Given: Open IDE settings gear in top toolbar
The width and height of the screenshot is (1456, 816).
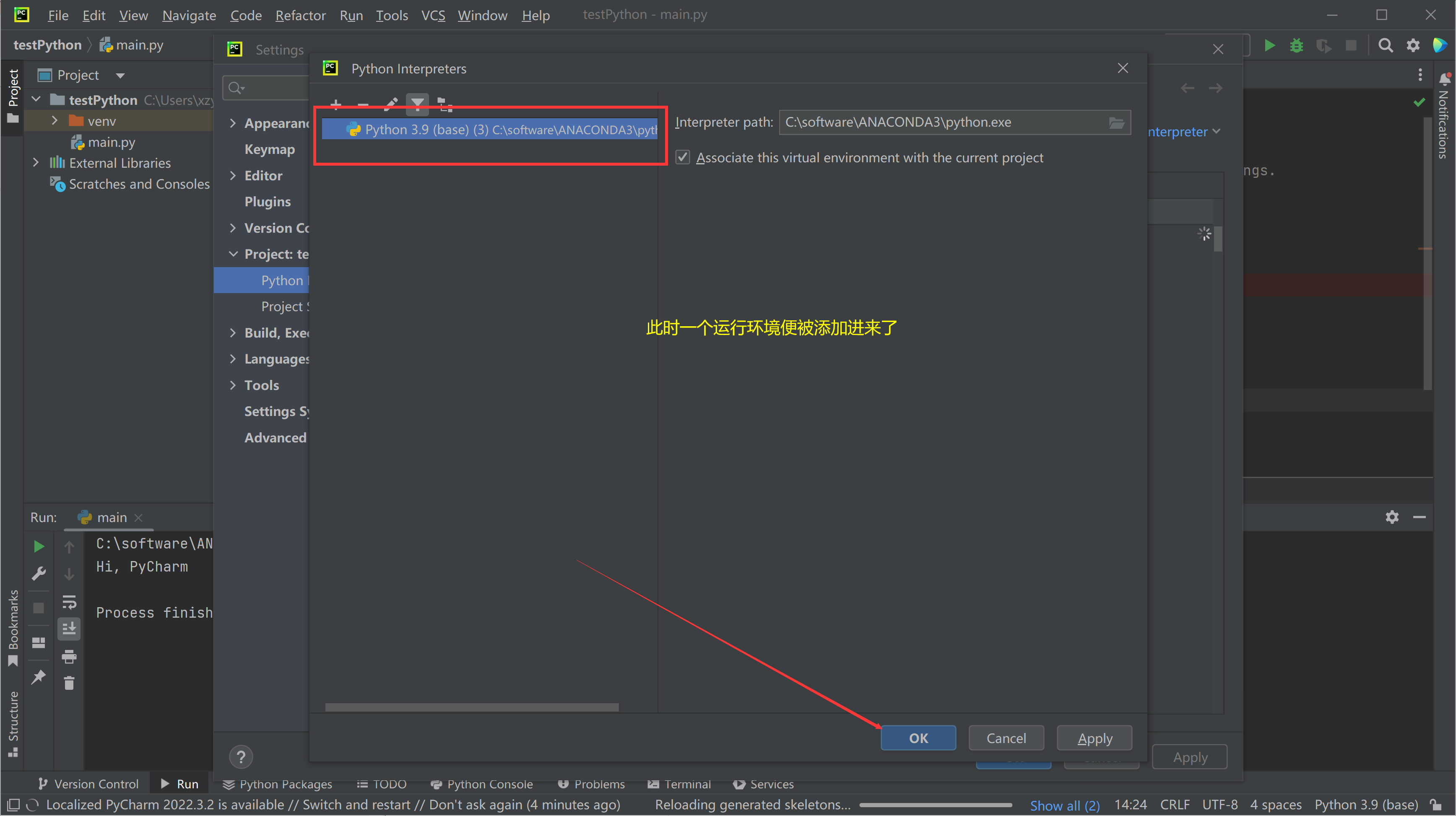Looking at the screenshot, I should tap(1412, 45).
